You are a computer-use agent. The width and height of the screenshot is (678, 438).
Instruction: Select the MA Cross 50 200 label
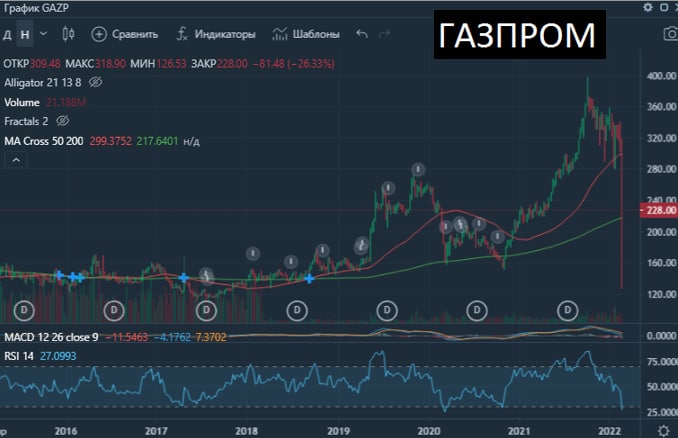click(44, 141)
